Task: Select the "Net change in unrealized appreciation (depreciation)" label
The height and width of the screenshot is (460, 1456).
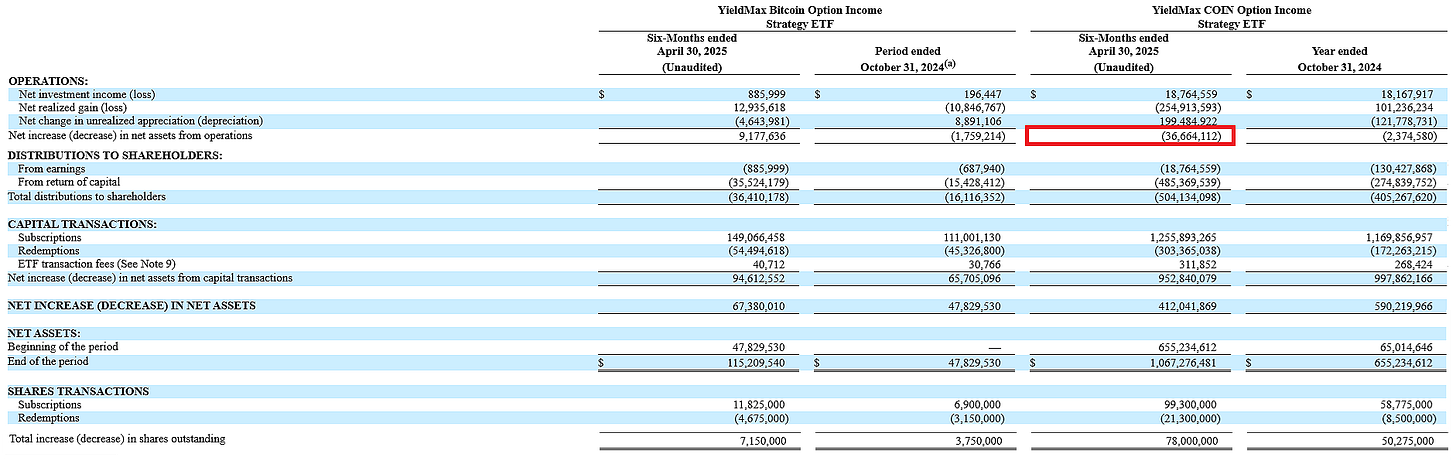Action: (140, 121)
